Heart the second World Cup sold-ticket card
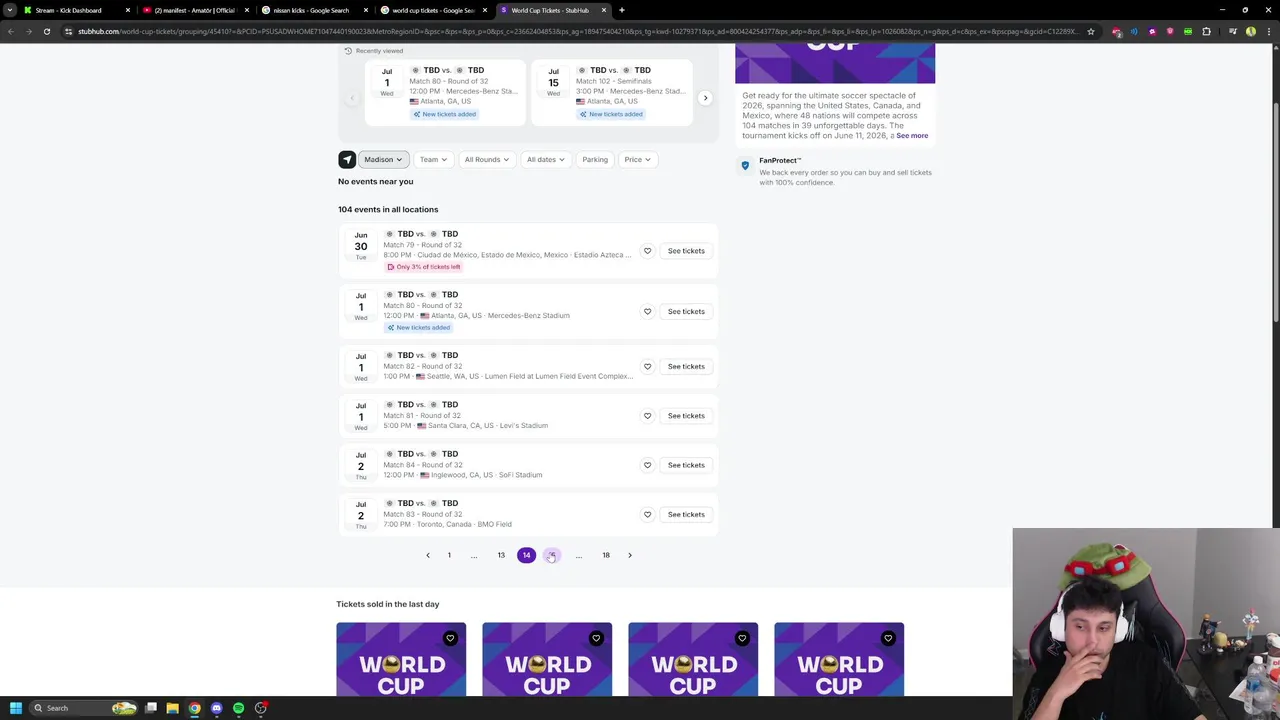The image size is (1280, 720). (x=596, y=638)
